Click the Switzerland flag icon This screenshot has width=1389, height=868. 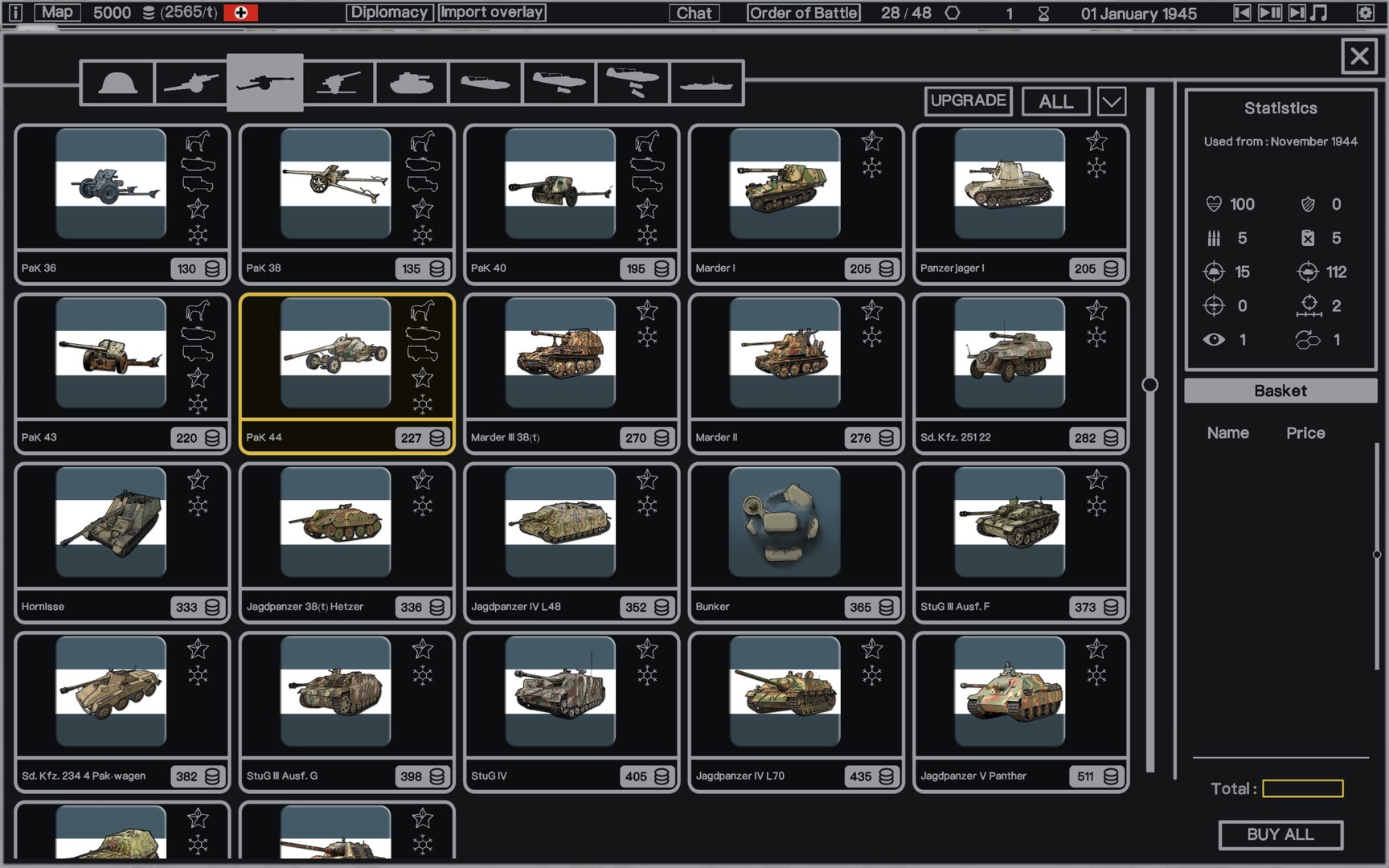click(240, 13)
